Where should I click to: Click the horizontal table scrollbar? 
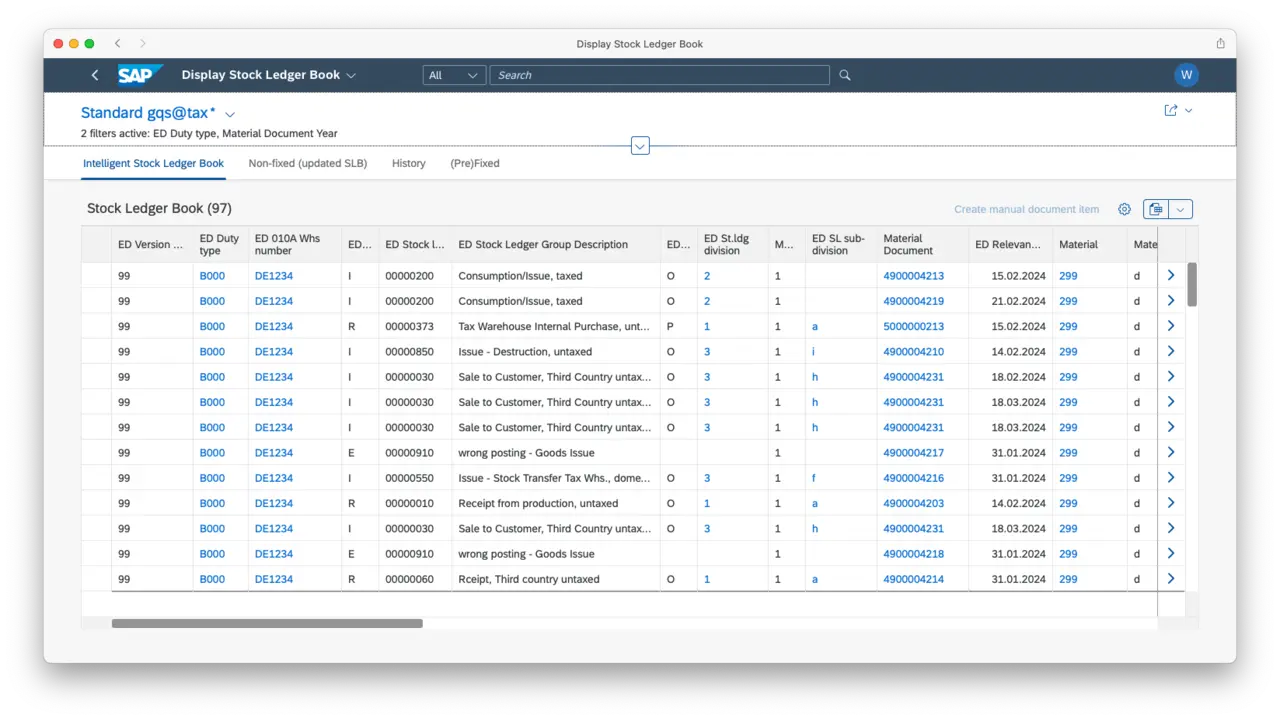pos(267,623)
